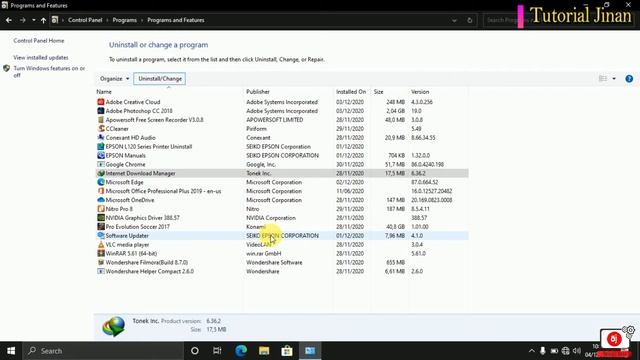
Task: Open Turn Windows features on or off
Action: tap(49, 71)
